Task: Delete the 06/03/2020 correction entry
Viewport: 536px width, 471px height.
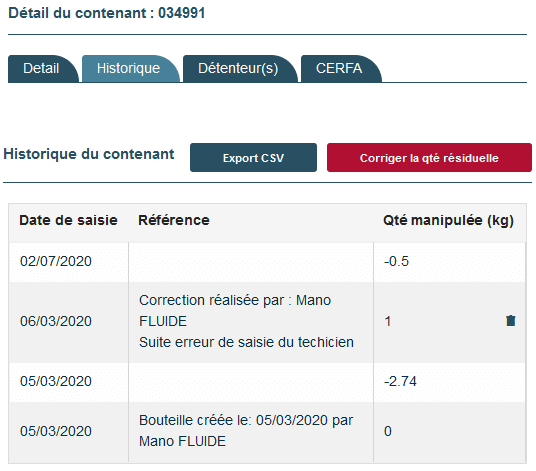Action: [510, 321]
